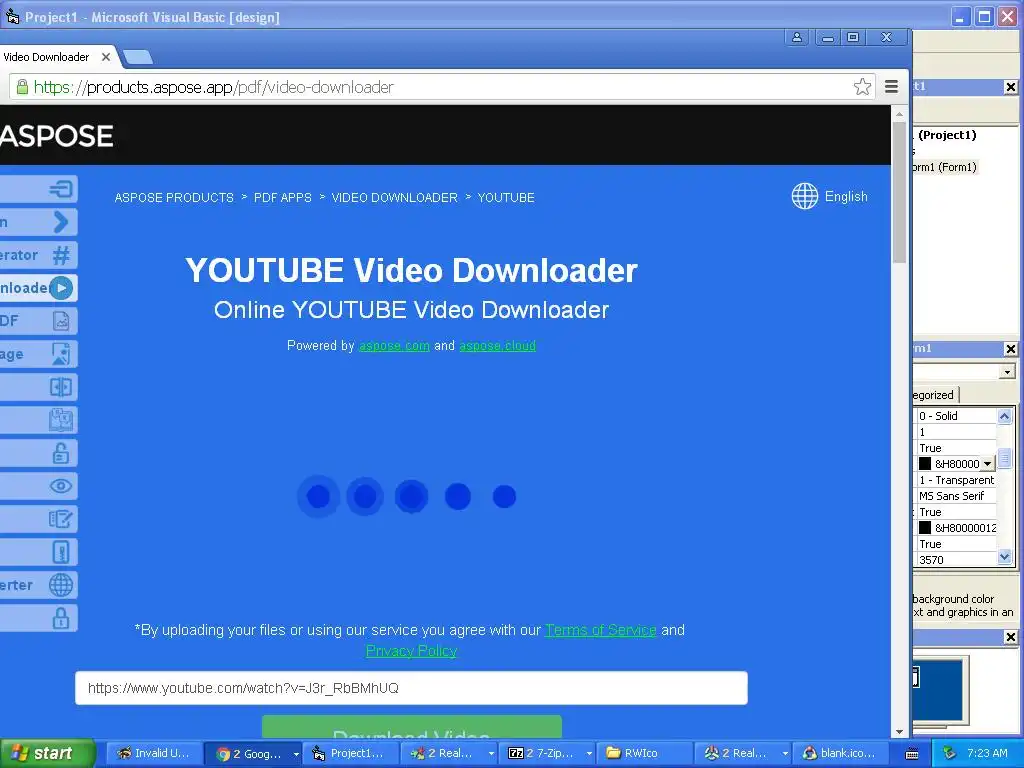
Task: Select the (Project1) tree node
Action: [x=946, y=135]
